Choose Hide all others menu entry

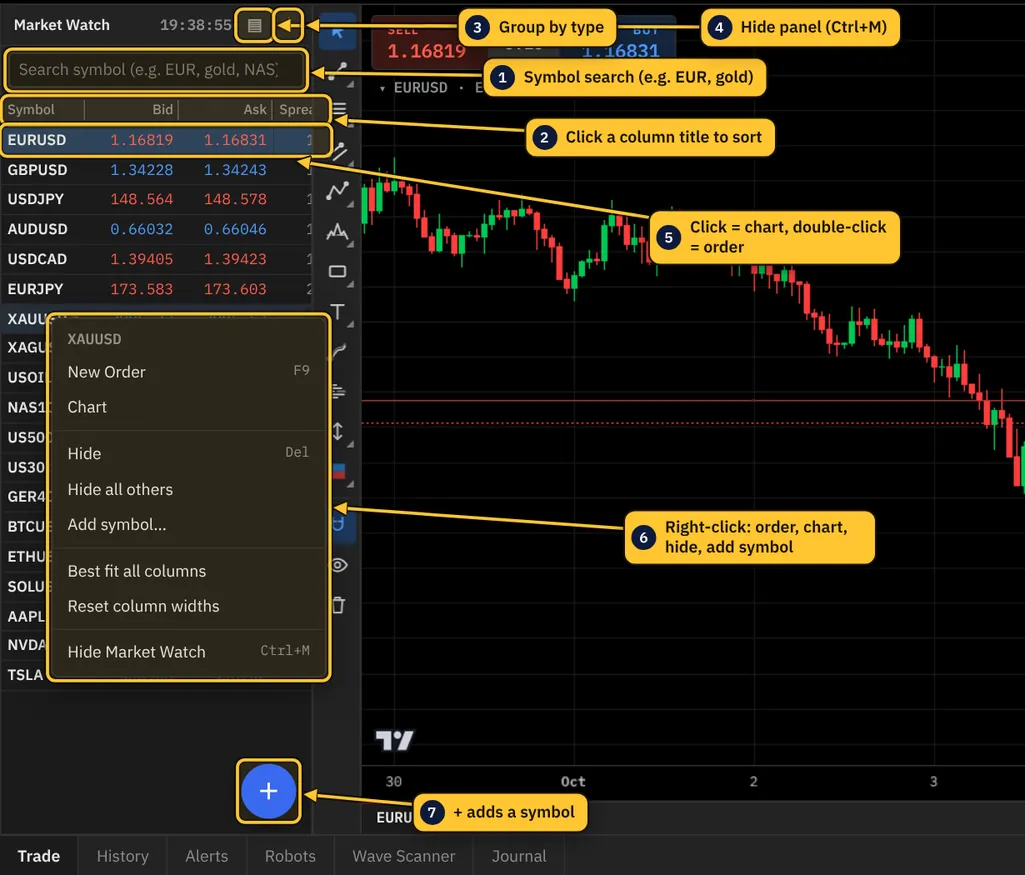(188, 489)
